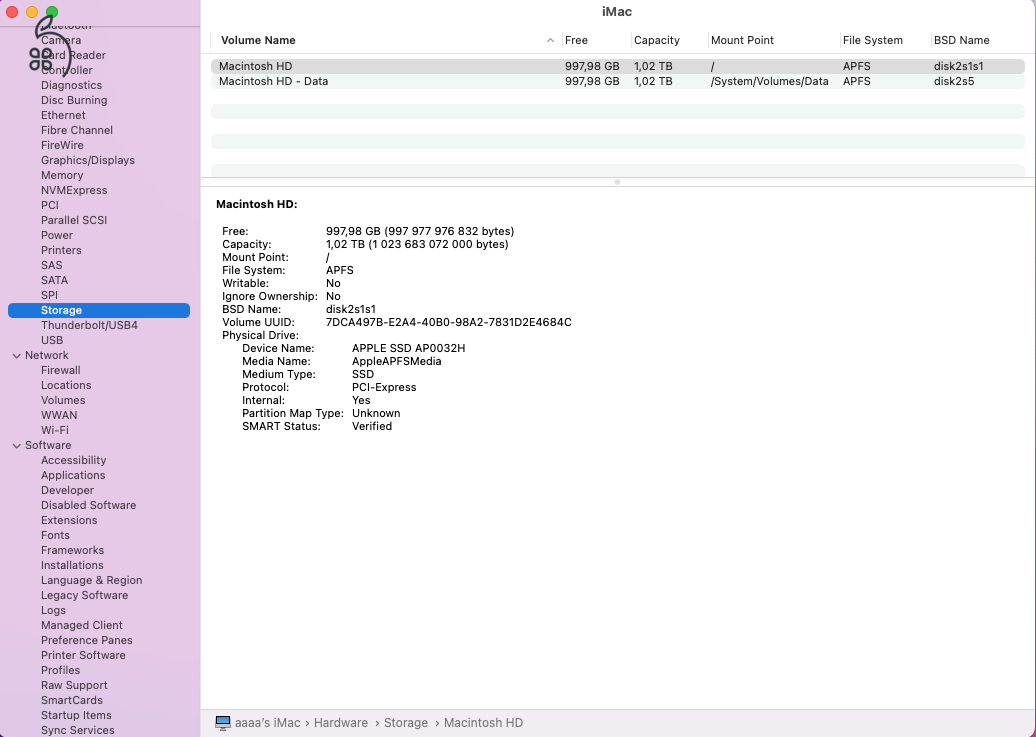Show the Applications list under Software
Viewport: 1036px width, 737px height.
73,475
